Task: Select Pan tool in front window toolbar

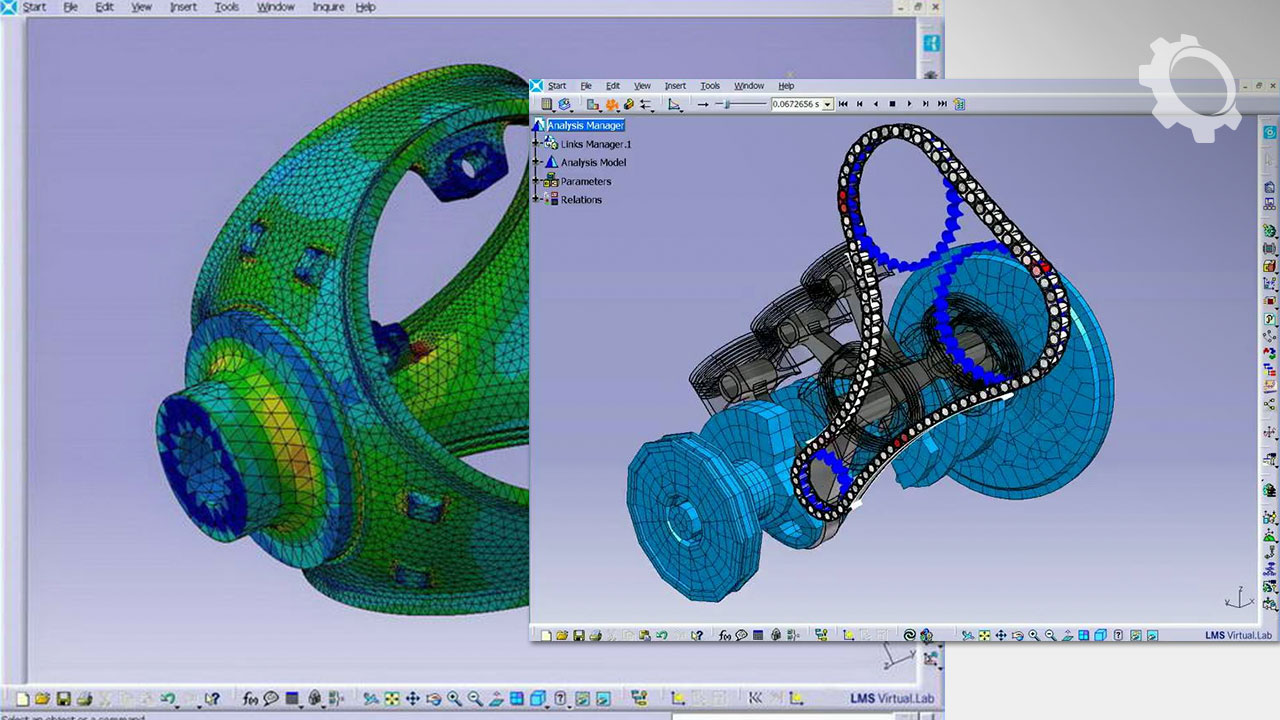Action: tap(1001, 635)
